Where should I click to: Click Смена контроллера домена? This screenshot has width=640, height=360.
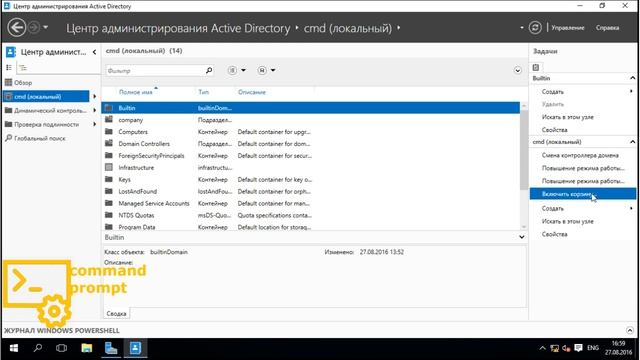580,156
